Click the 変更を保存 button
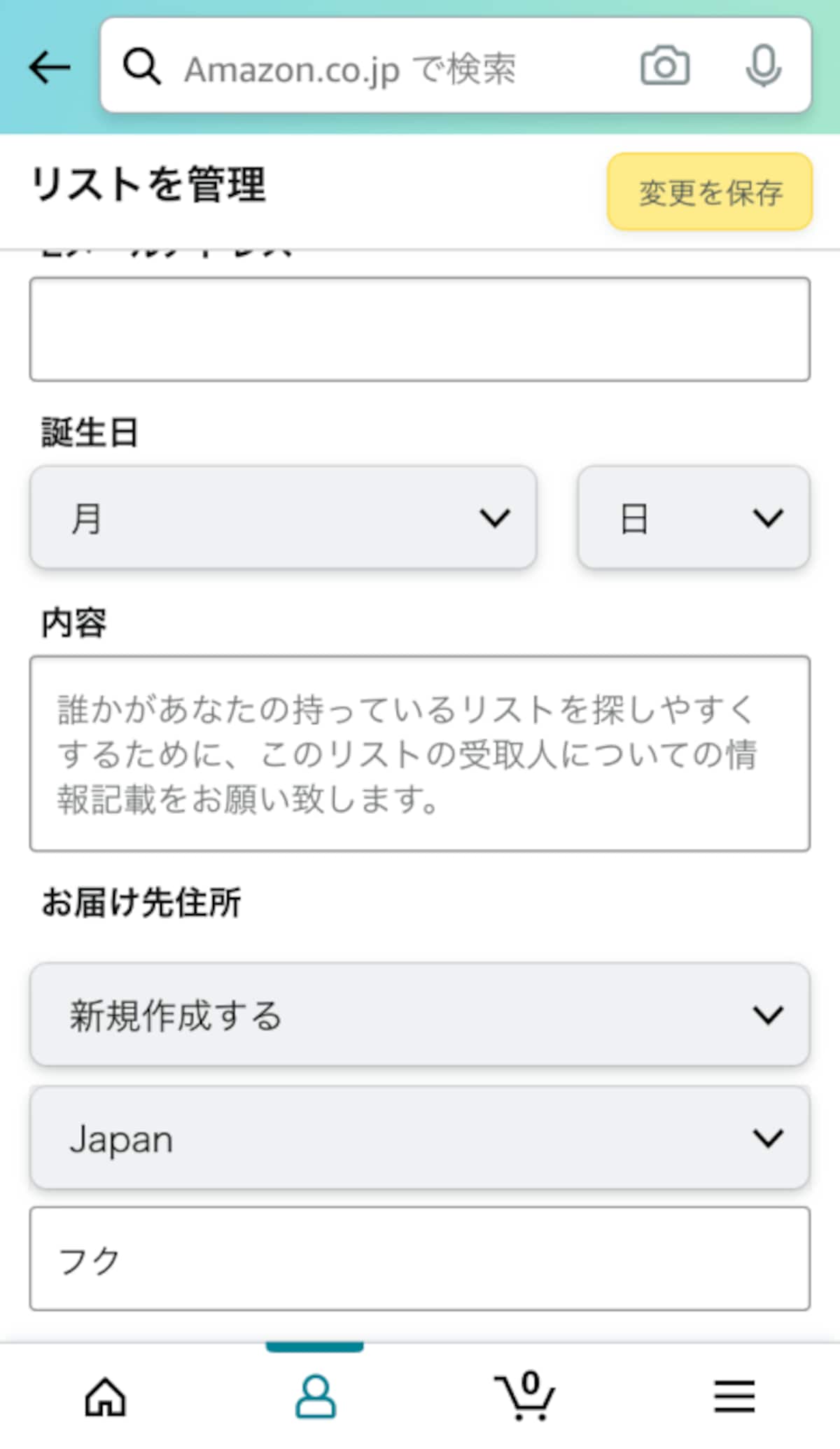The image size is (840, 1449). [710, 192]
